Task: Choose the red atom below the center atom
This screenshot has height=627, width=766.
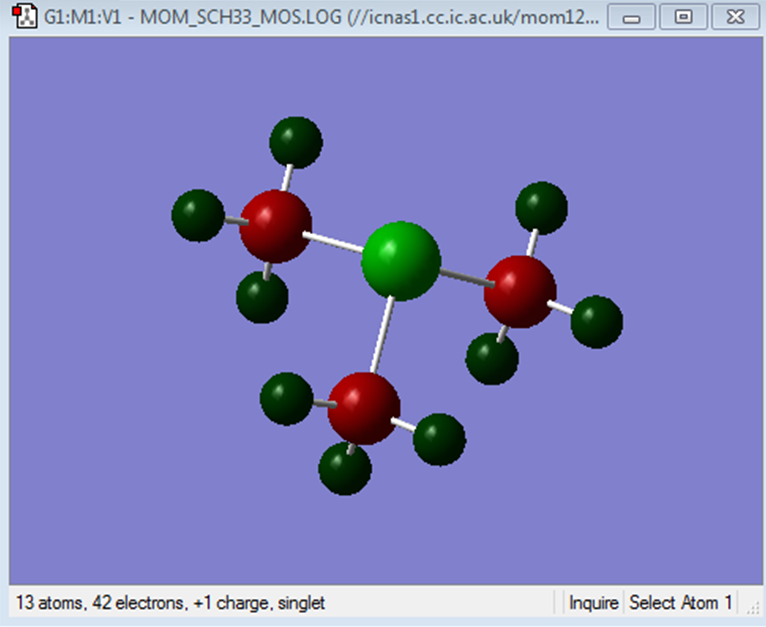Action: pyautogui.click(x=364, y=409)
